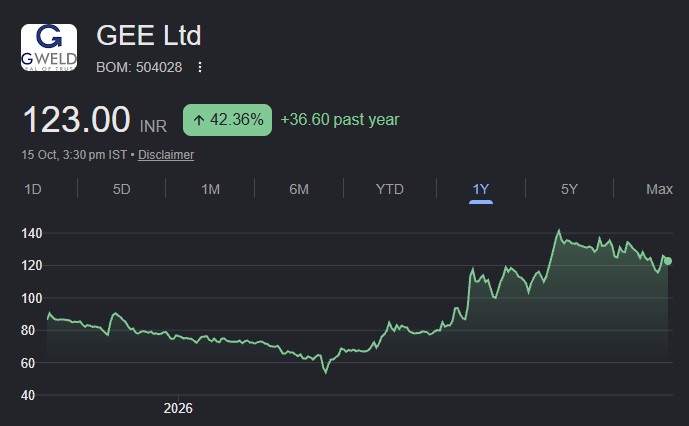The width and height of the screenshot is (689, 426).
Task: Switch to the 5D time range tab
Action: click(x=121, y=189)
